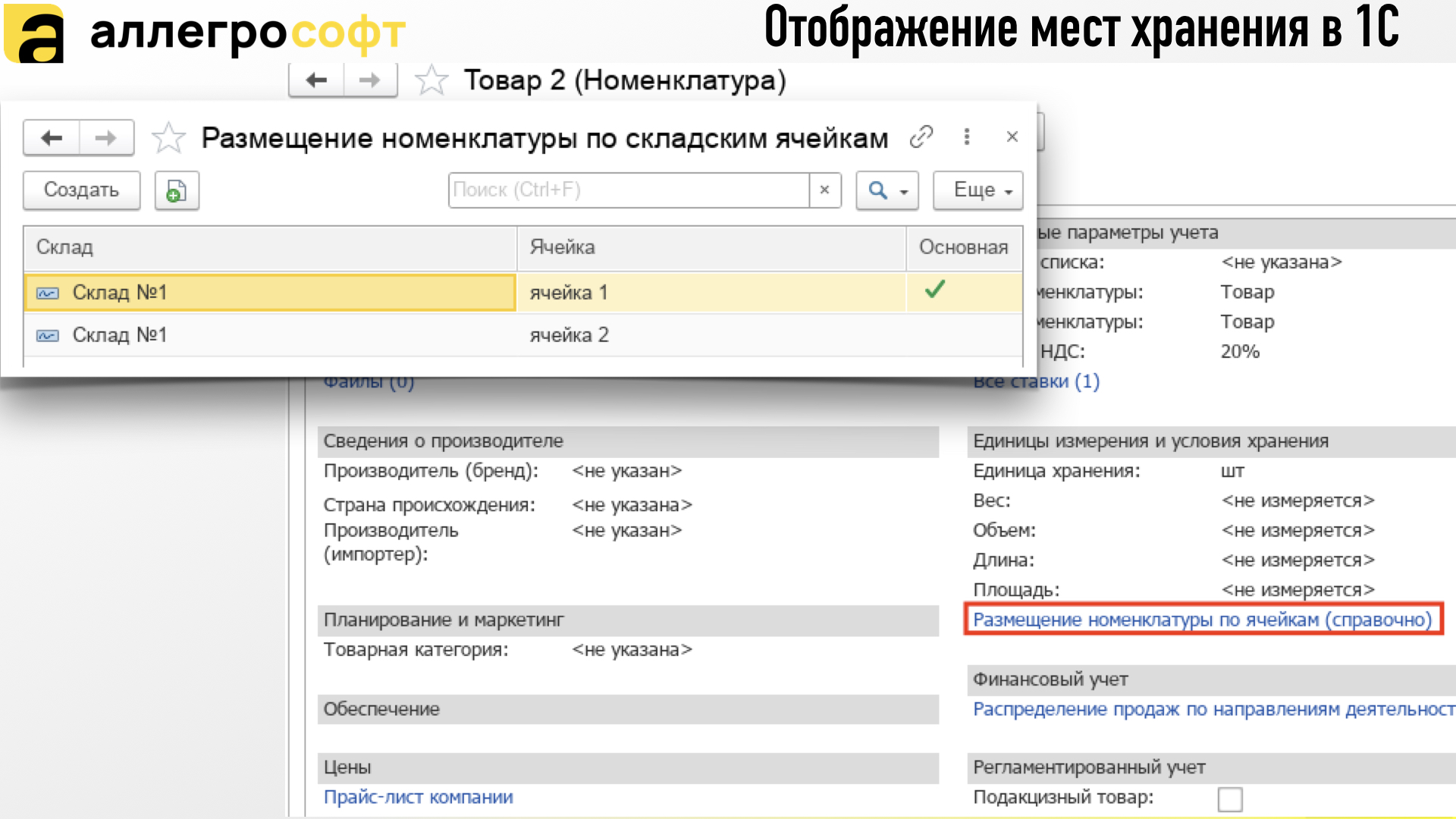Click the Сведения о производителе section header
This screenshot has width=1456, height=819.
click(628, 441)
